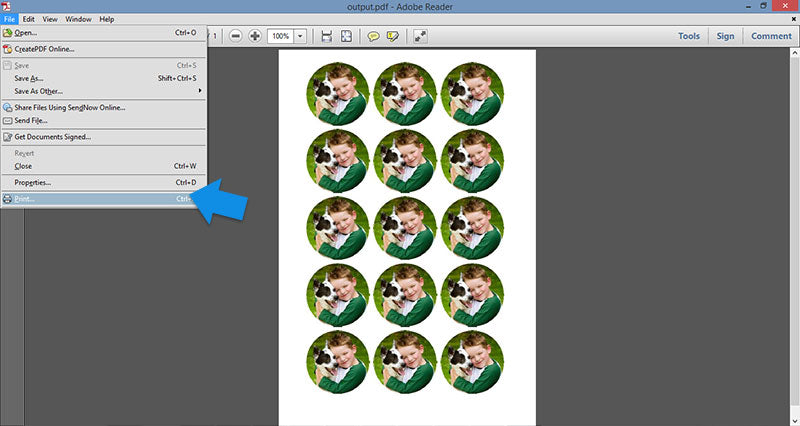Viewport: 800px width, 426px height.
Task: Add a sticky note comment
Action: point(372,36)
